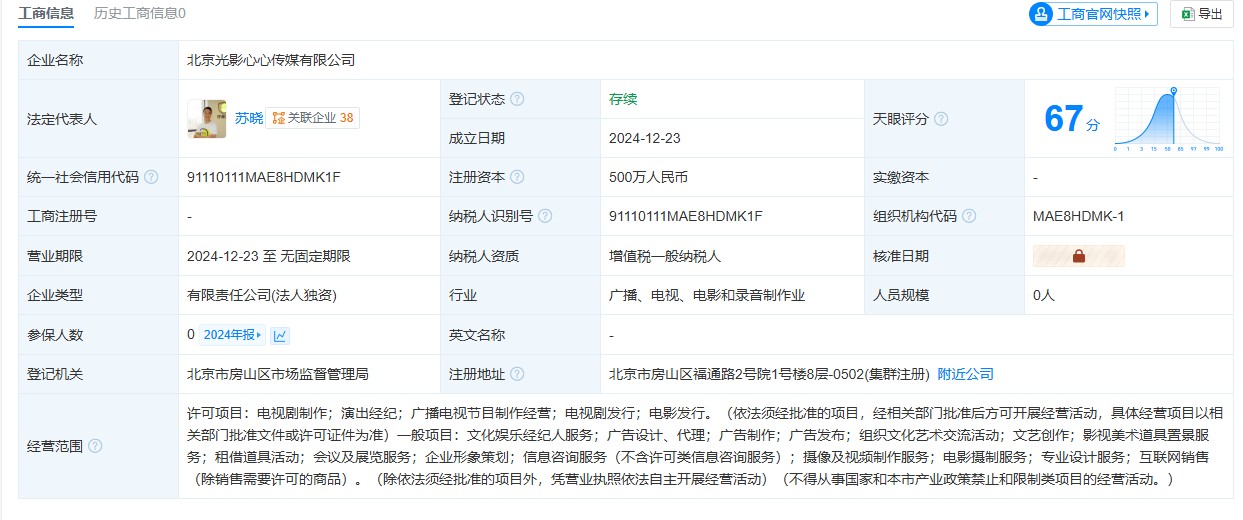The width and height of the screenshot is (1243, 520).
Task: Click the Excel icon in the 导出 button
Action: (x=1187, y=14)
